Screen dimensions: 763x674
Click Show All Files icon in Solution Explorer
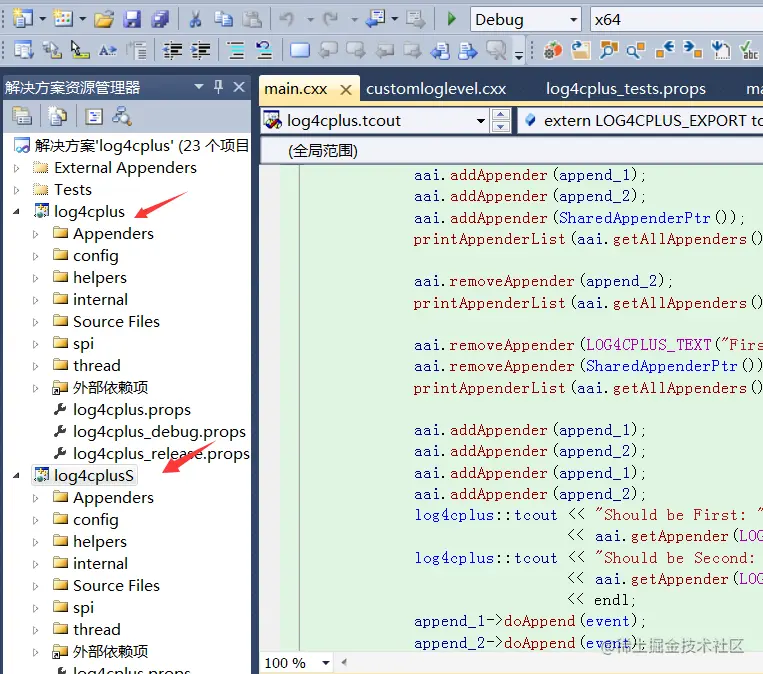57,116
